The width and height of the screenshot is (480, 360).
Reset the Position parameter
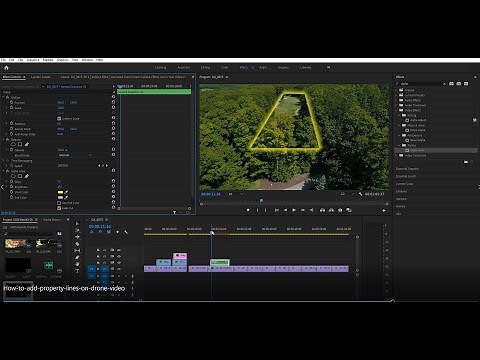(113, 102)
